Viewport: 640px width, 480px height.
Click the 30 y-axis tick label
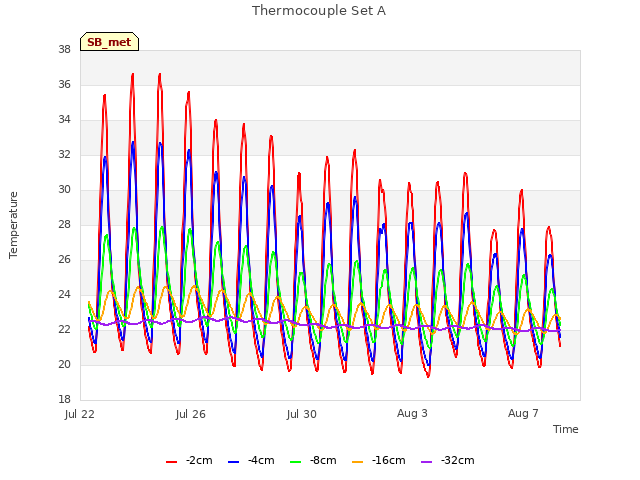click(x=64, y=190)
